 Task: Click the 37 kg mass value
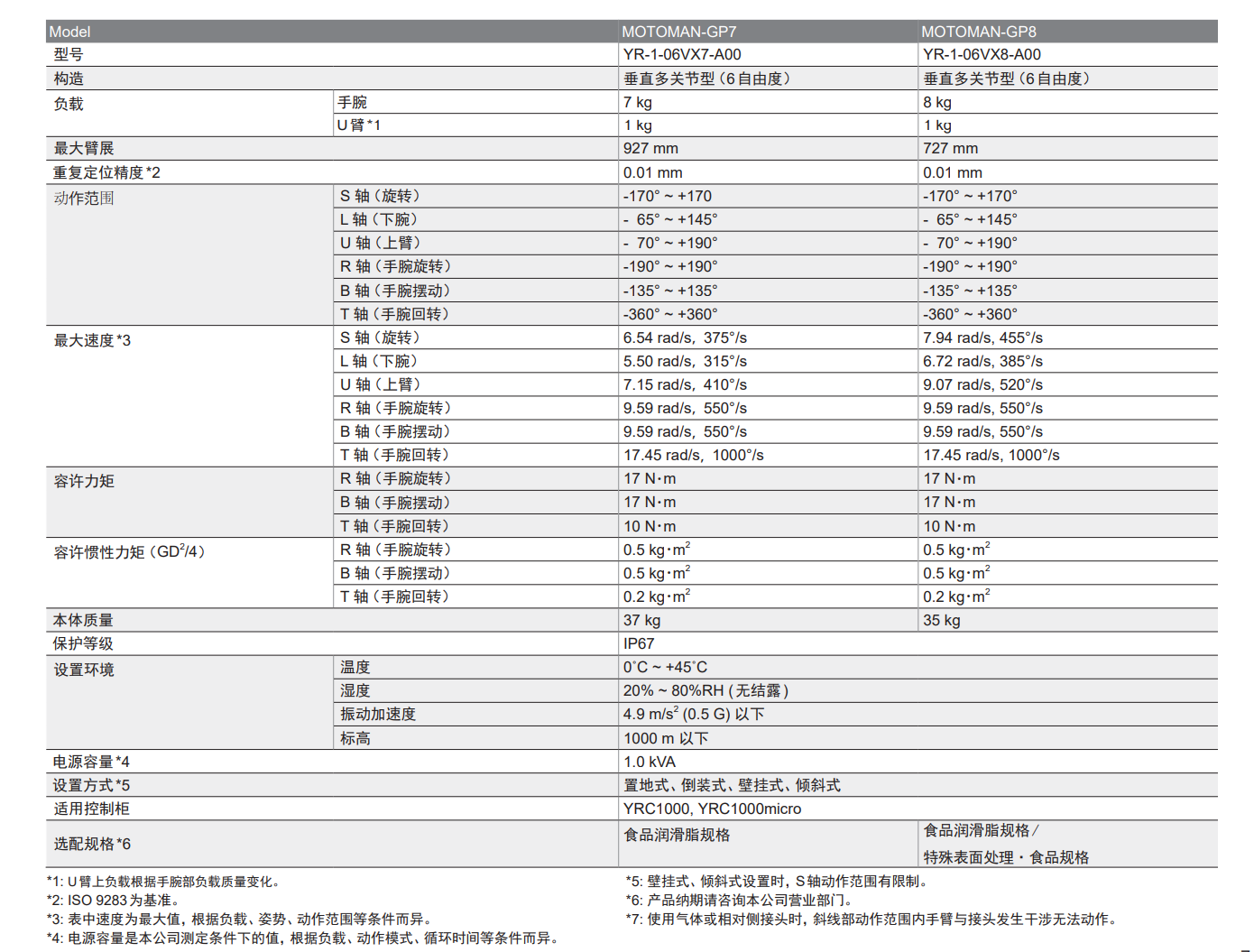point(641,620)
